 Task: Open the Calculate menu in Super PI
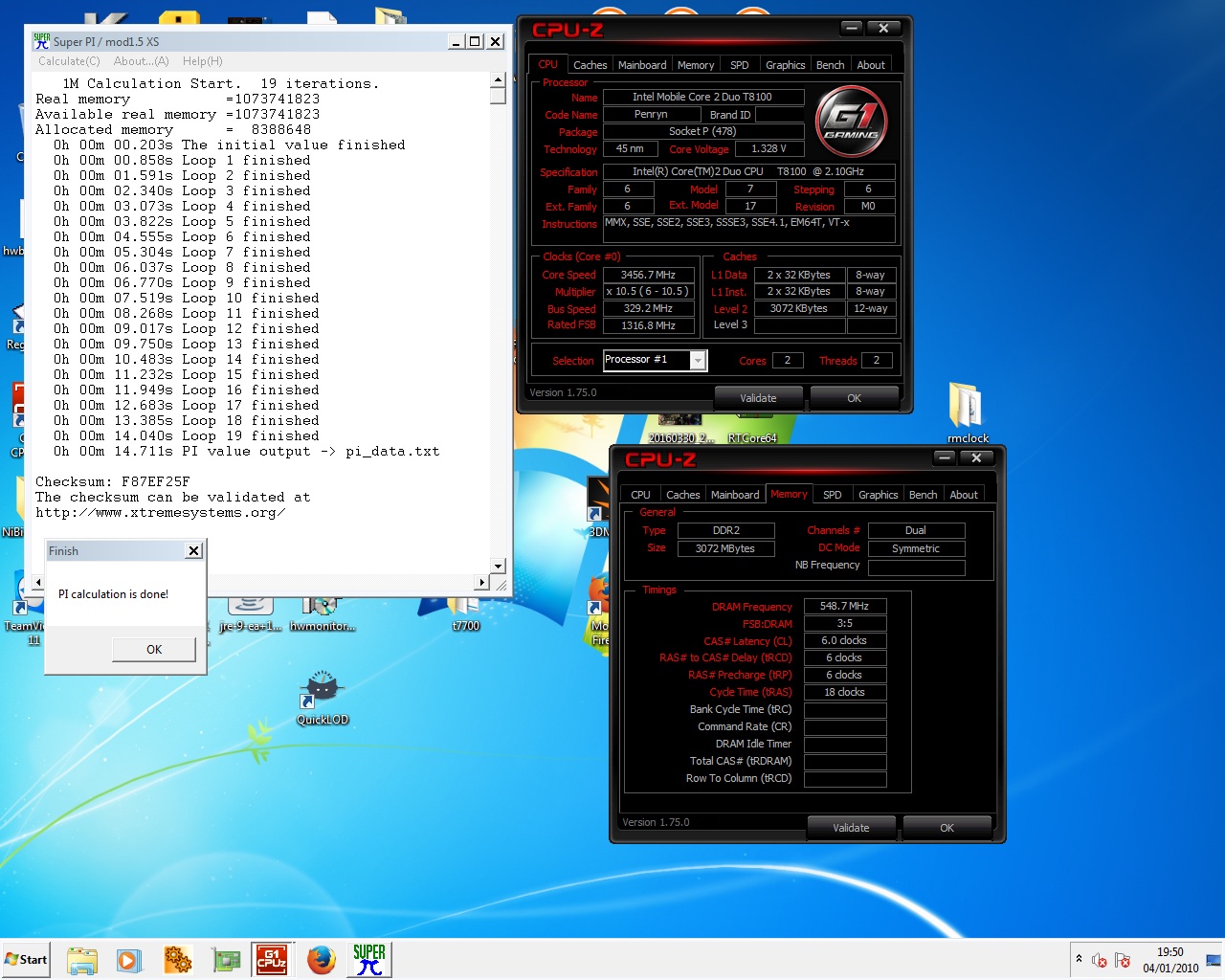(69, 61)
